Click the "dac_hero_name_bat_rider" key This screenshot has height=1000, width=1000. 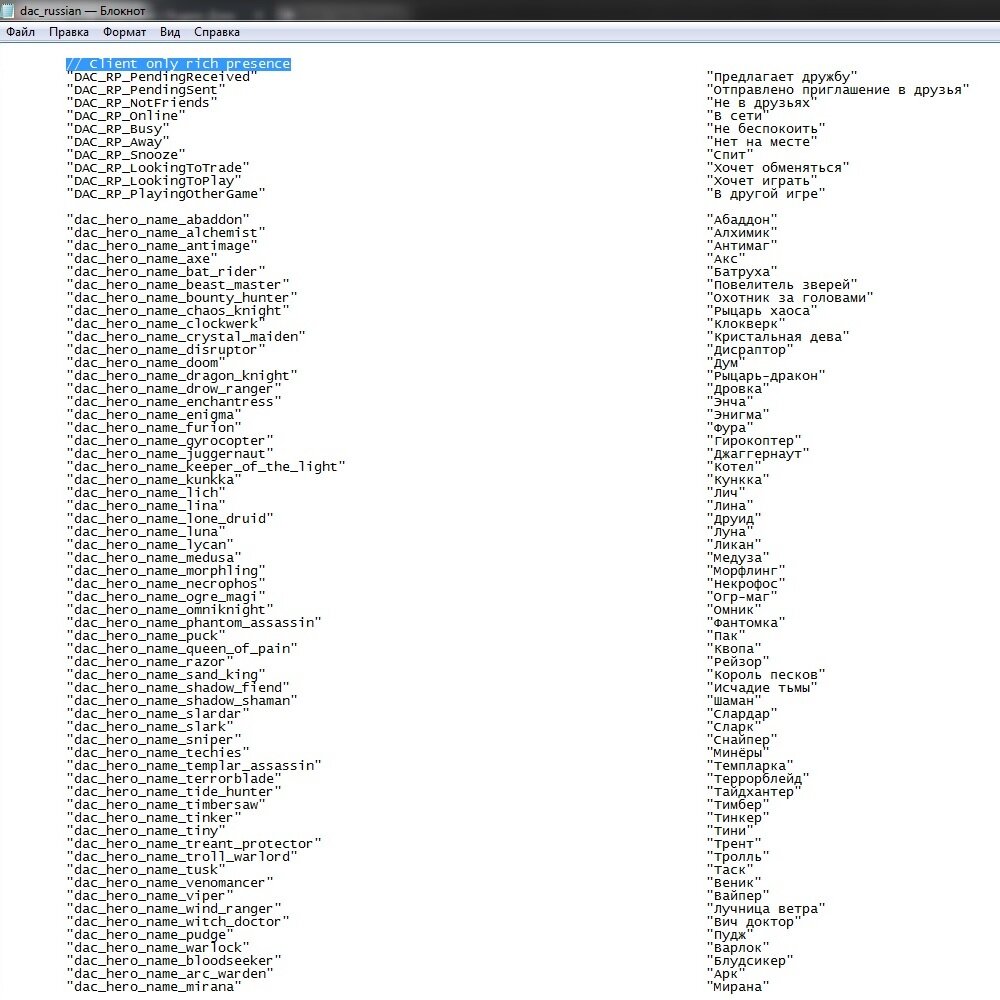166,272
